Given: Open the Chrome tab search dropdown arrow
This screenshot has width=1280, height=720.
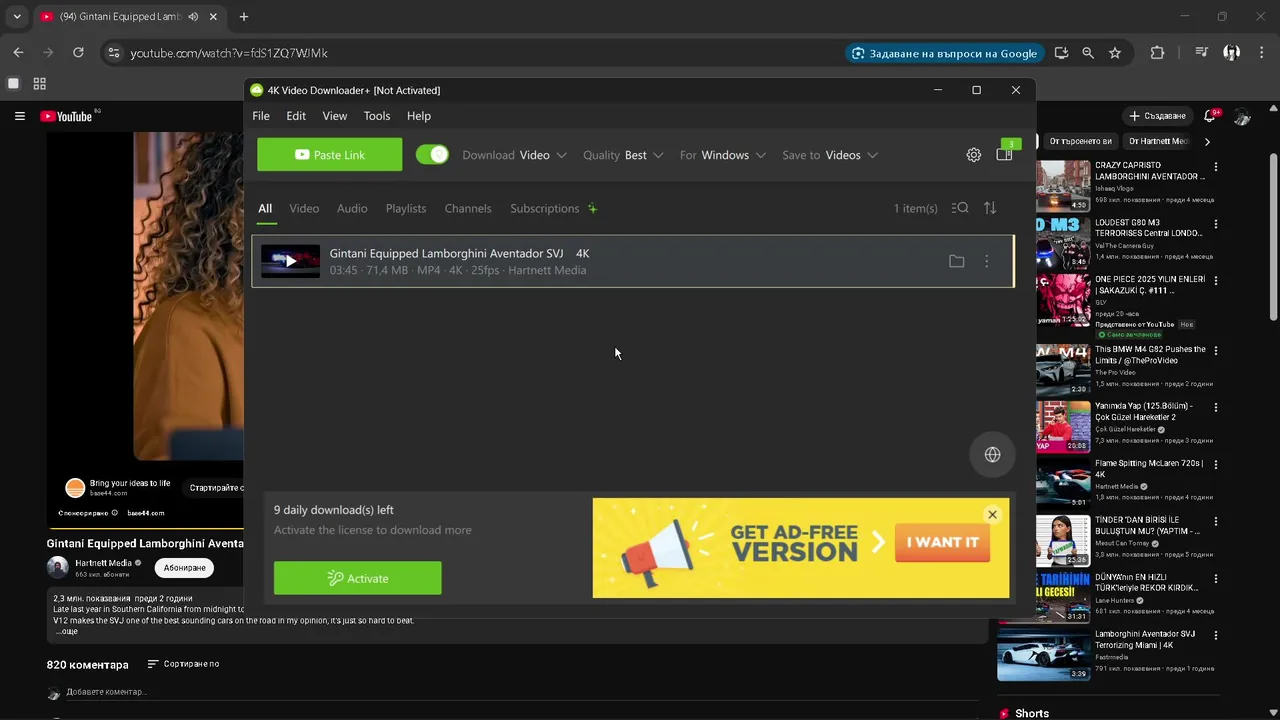Looking at the screenshot, I should point(17,17).
